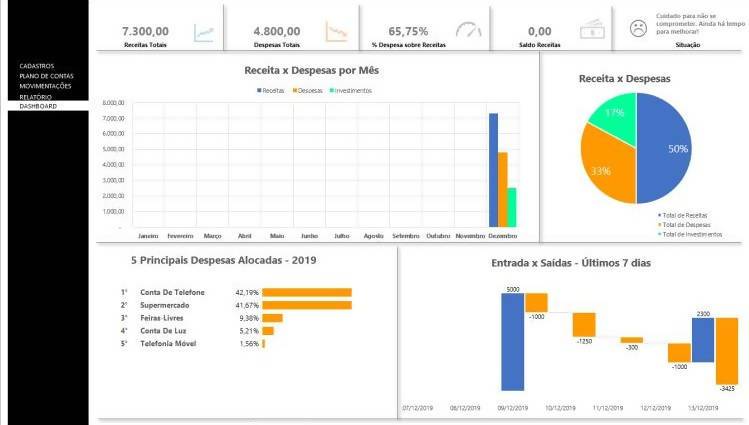Click Total de Investimentos pie legend entry
The width and height of the screenshot is (749, 425).
[x=690, y=234]
